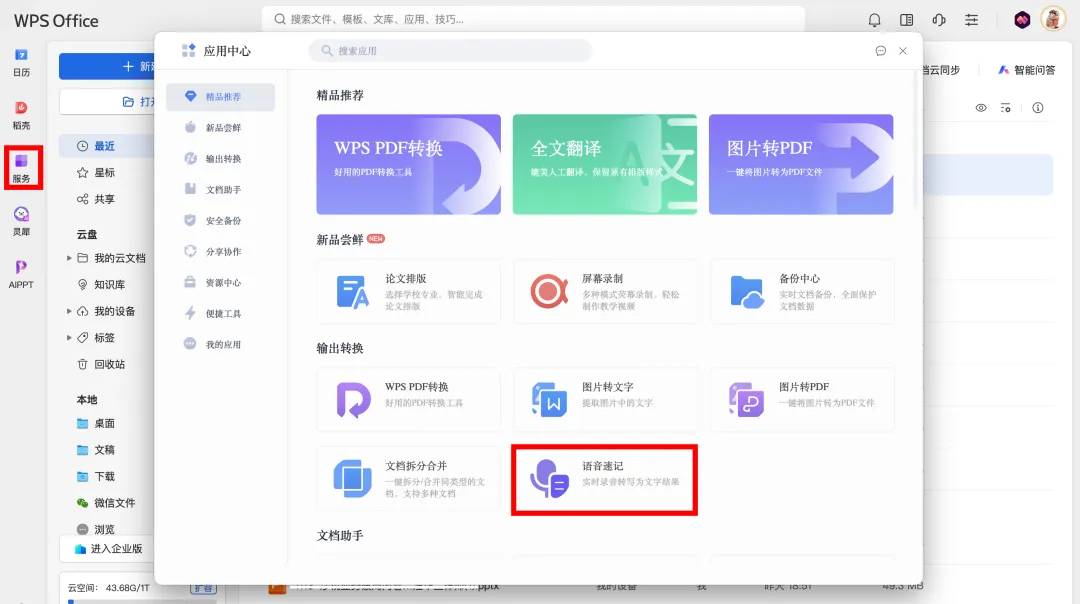Viewport: 1080px width, 604px height.
Task: Close the 应用中心 dialog
Action: pyautogui.click(x=902, y=51)
